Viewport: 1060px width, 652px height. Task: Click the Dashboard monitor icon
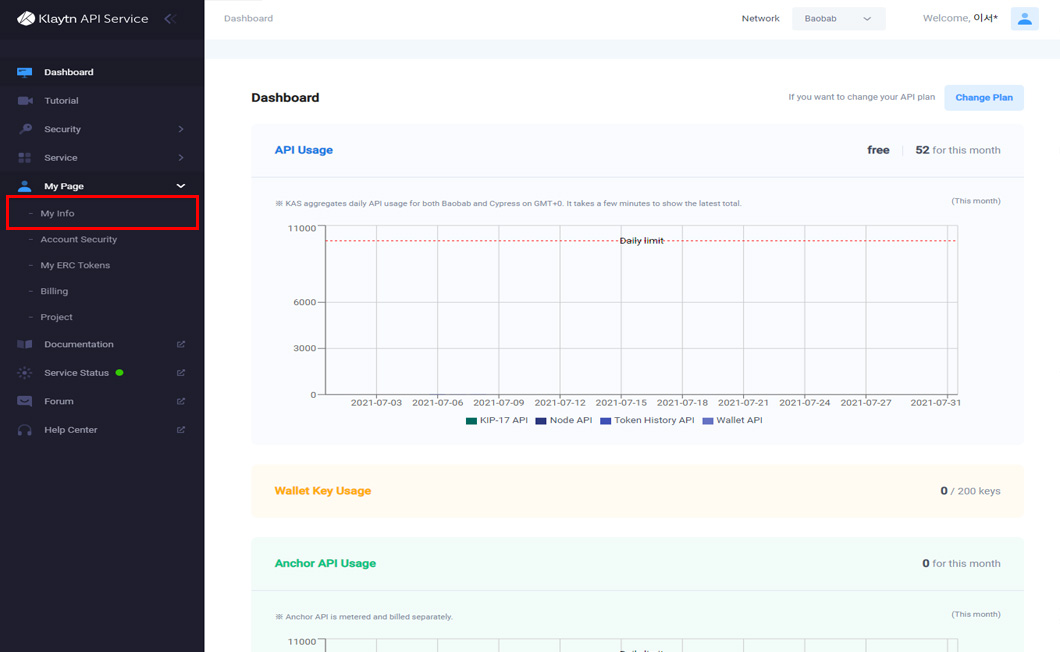[24, 72]
